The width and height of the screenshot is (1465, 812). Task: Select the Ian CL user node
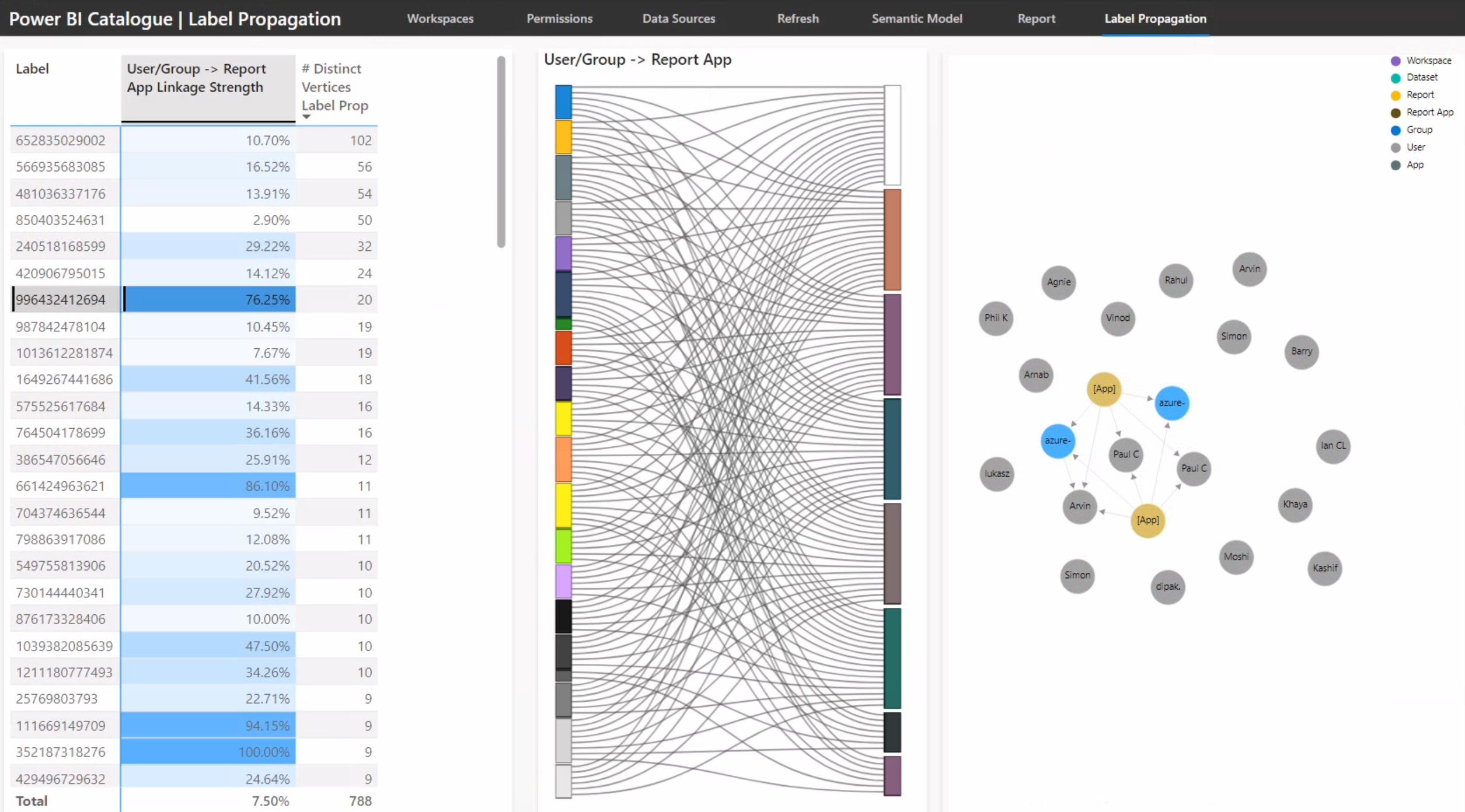[1333, 446]
